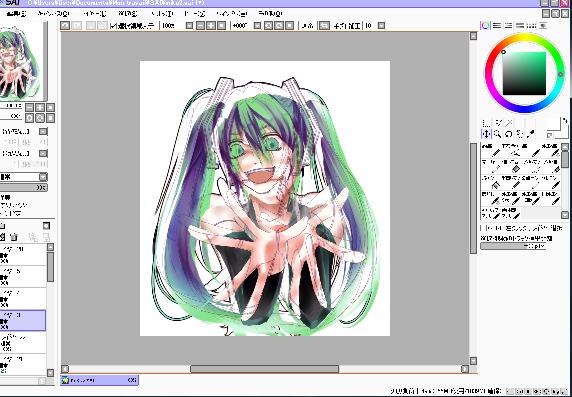Swap foreground and background colors arrow

point(565,120)
